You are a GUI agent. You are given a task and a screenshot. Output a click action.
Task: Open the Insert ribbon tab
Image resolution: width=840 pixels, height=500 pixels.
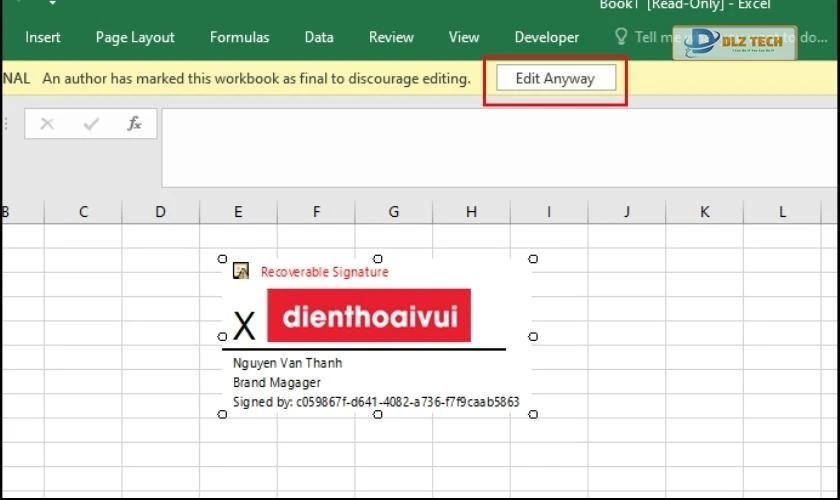pyautogui.click(x=43, y=37)
